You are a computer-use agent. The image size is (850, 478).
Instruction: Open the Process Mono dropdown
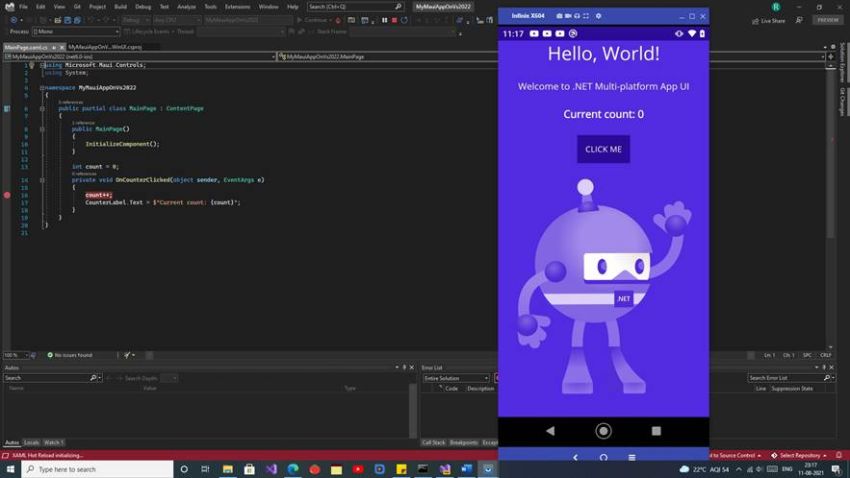click(x=76, y=31)
